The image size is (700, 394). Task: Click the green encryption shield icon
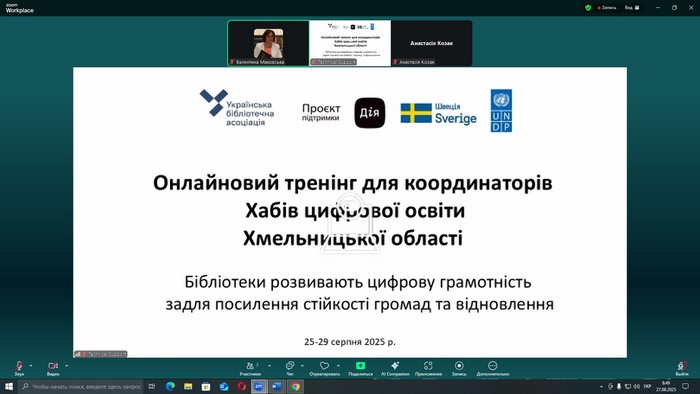pyautogui.click(x=588, y=8)
